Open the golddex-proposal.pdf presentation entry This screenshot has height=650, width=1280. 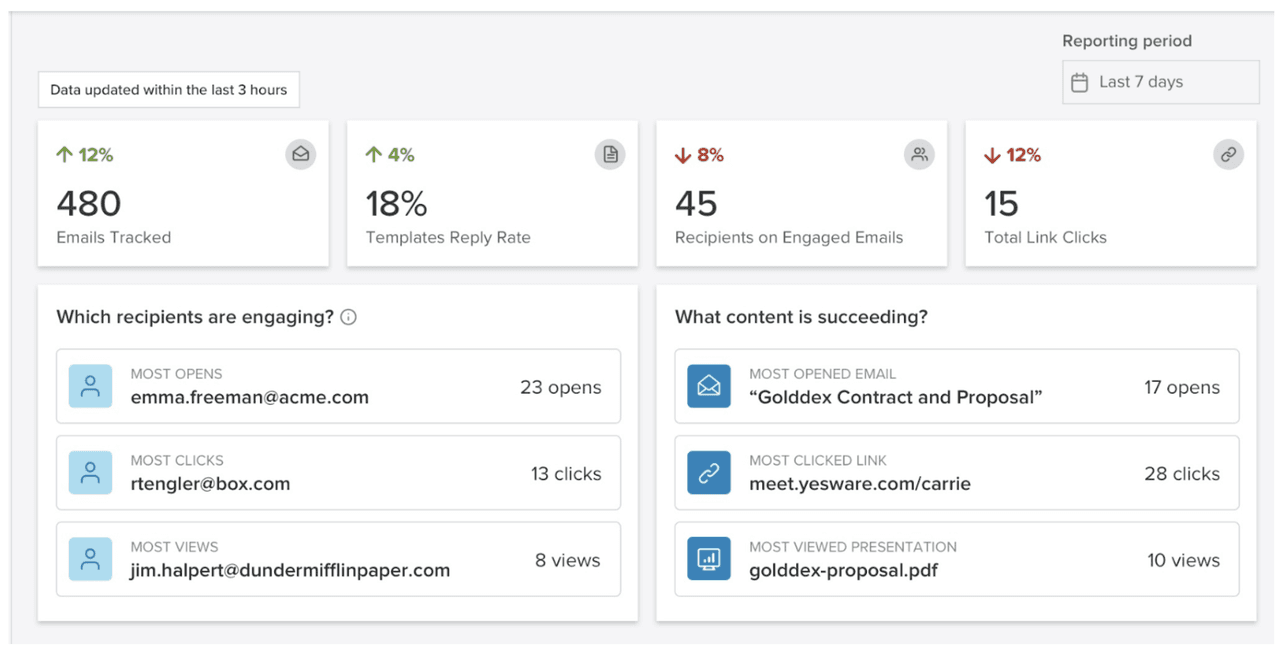point(956,559)
